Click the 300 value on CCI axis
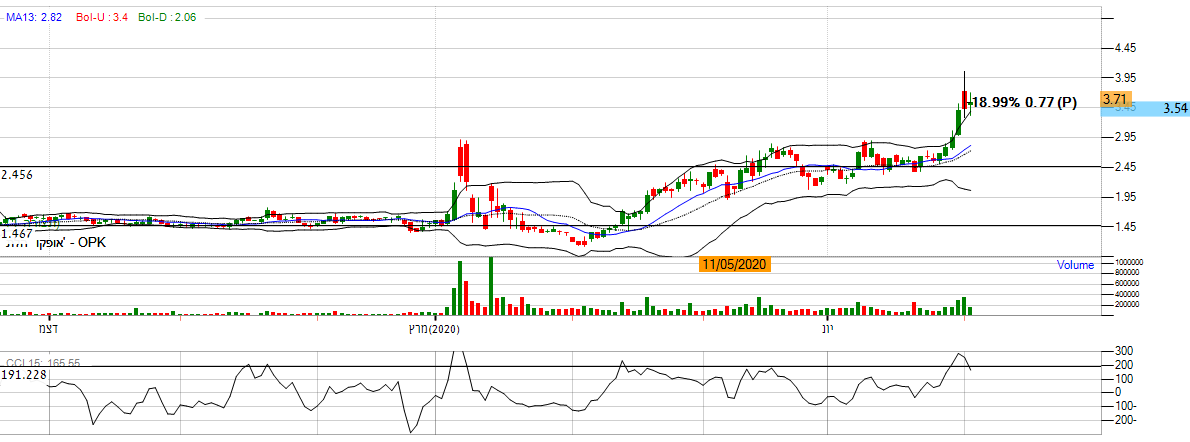Image resolution: width=1190 pixels, height=442 pixels. 1123,351
